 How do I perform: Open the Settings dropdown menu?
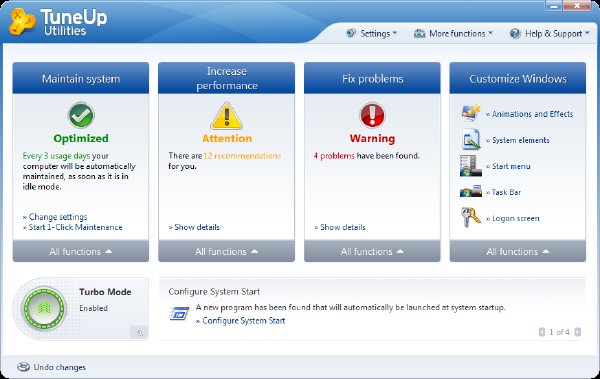372,34
